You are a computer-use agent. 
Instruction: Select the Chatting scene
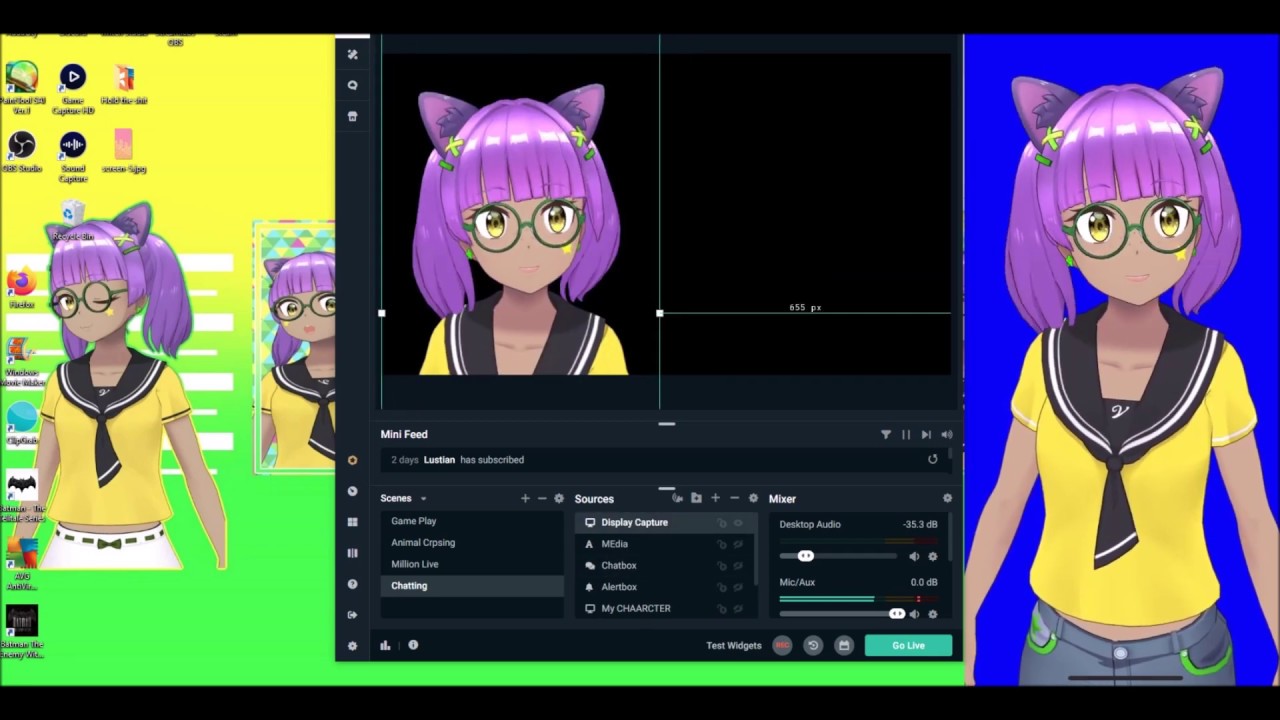pyautogui.click(x=472, y=585)
